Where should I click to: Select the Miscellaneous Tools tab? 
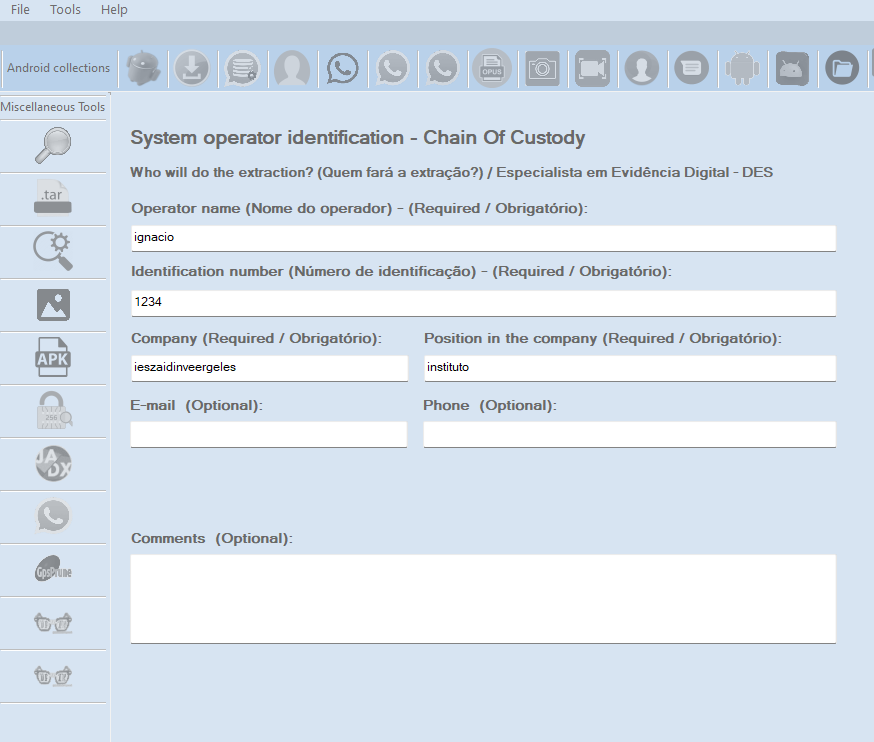point(53,106)
